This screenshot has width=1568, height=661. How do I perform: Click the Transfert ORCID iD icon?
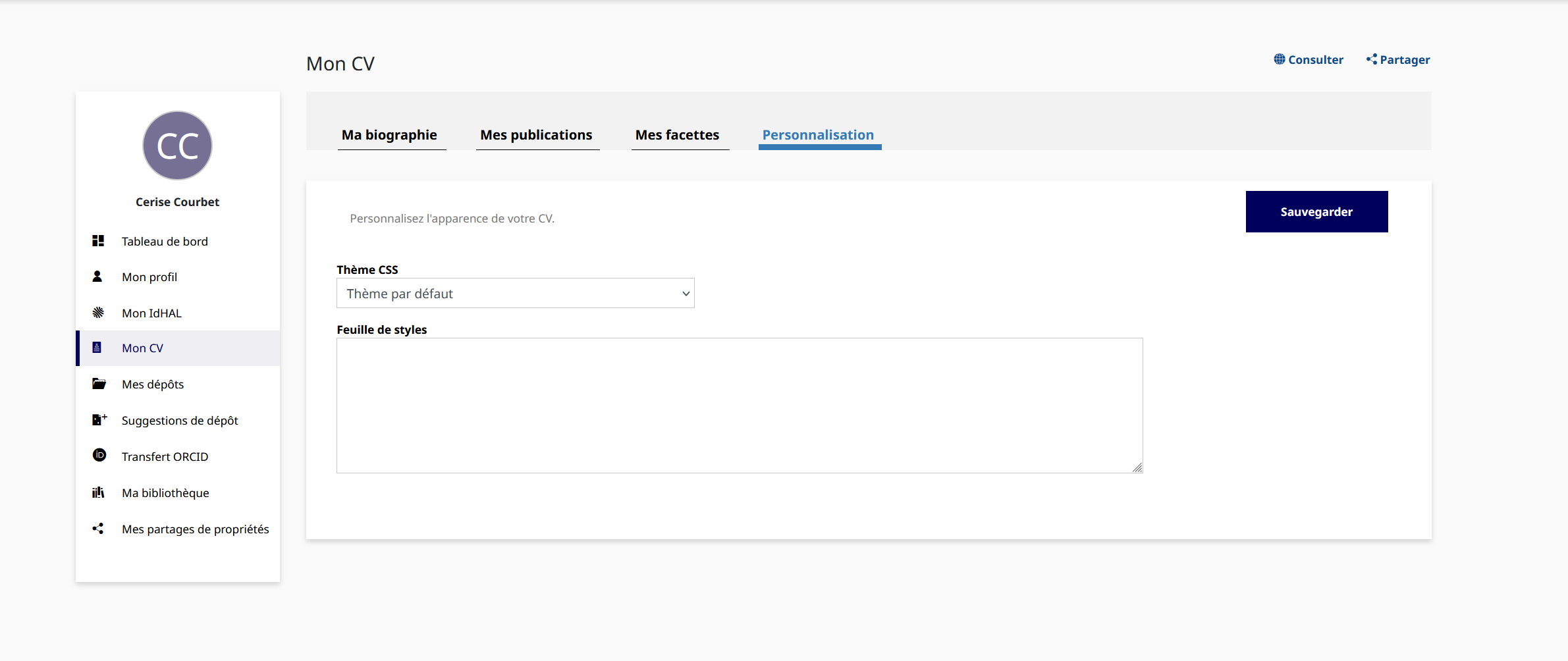tap(99, 456)
